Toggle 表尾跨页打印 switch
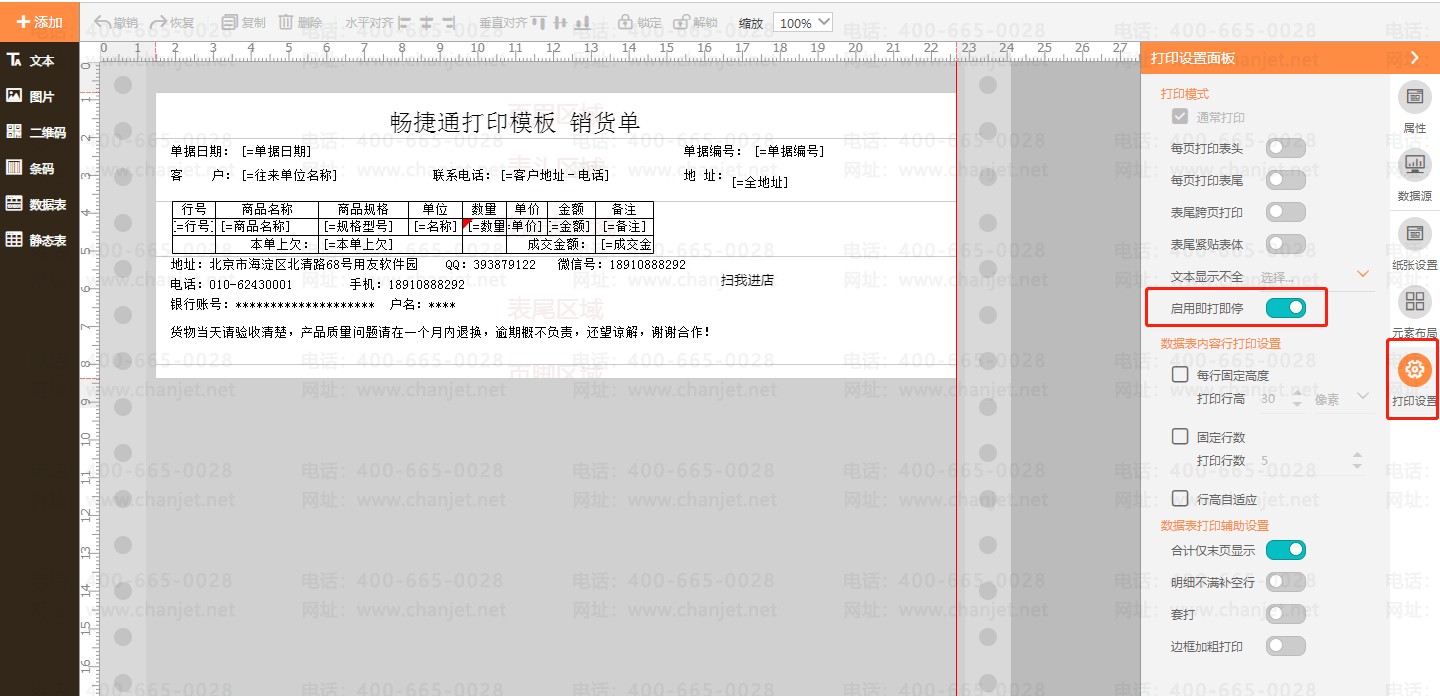Viewport: 1440px width, 696px height. (x=1286, y=212)
